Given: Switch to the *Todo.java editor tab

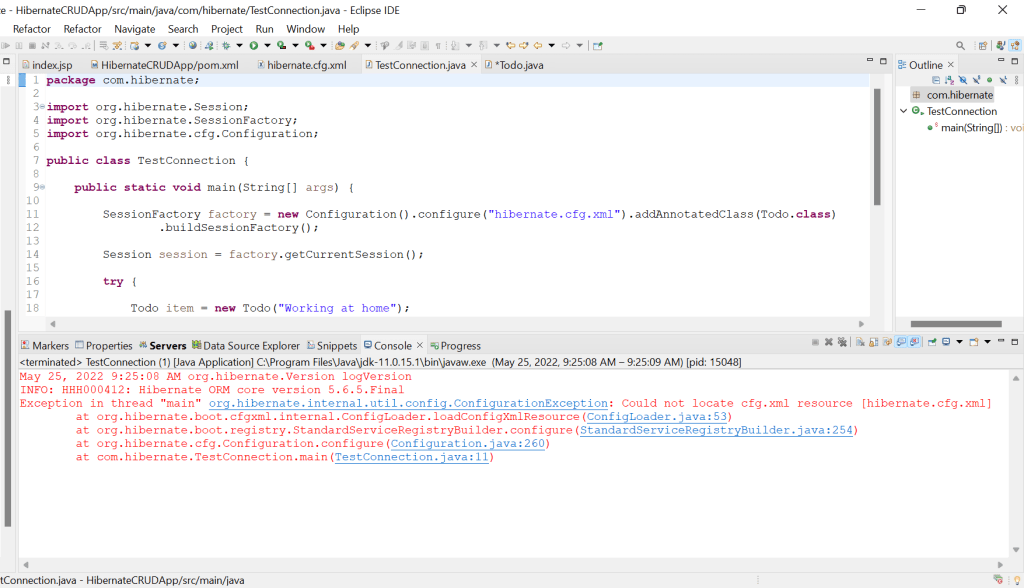Looking at the screenshot, I should (515, 65).
